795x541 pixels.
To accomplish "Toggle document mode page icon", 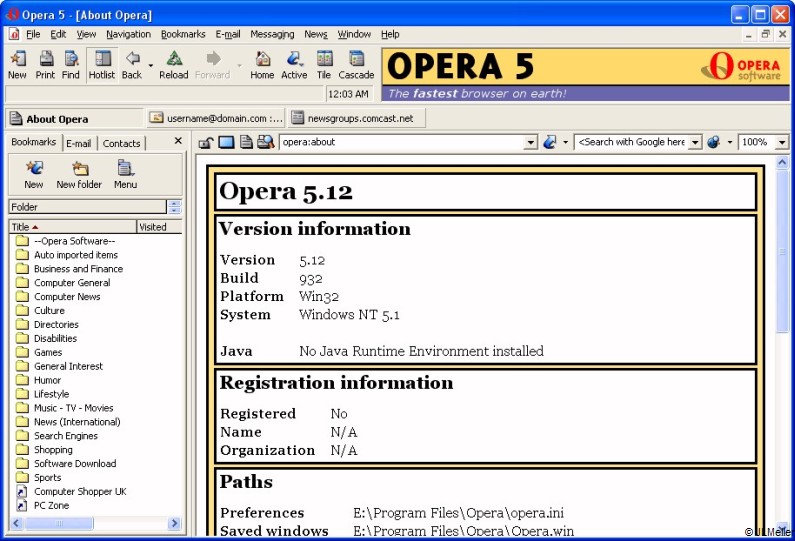I will [x=246, y=142].
